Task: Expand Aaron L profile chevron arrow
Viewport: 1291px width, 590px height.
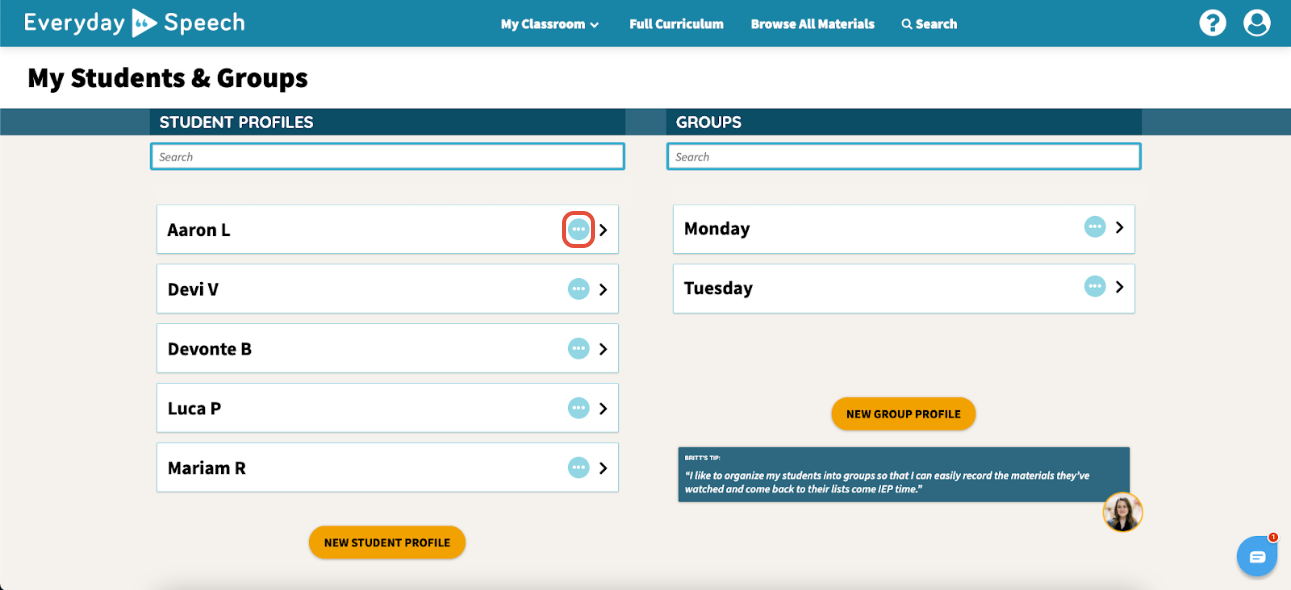Action: [x=603, y=231]
